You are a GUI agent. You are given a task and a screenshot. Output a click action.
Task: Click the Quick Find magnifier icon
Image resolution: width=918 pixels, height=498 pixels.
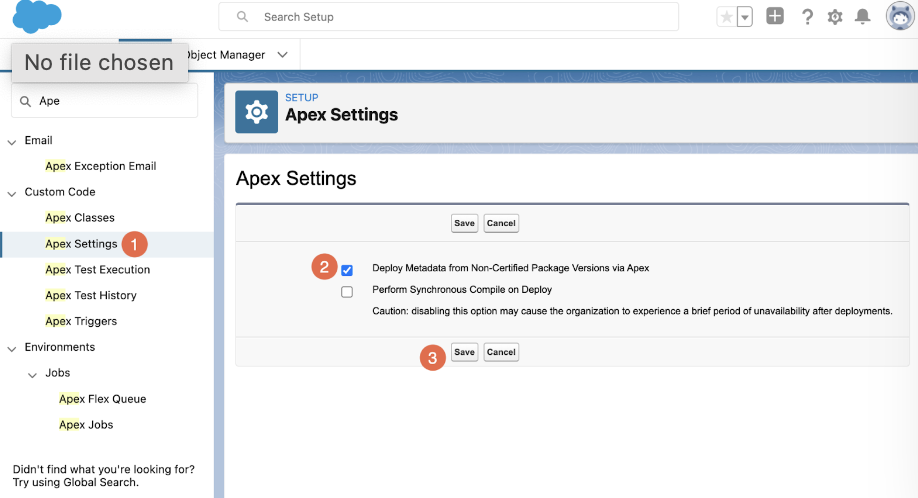pyautogui.click(x=25, y=101)
